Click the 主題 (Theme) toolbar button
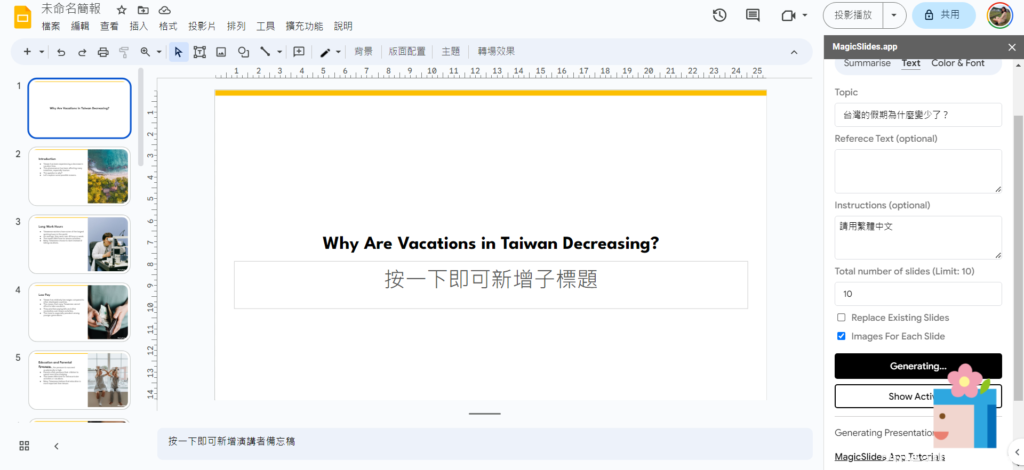The width and height of the screenshot is (1024, 470). coord(451,52)
